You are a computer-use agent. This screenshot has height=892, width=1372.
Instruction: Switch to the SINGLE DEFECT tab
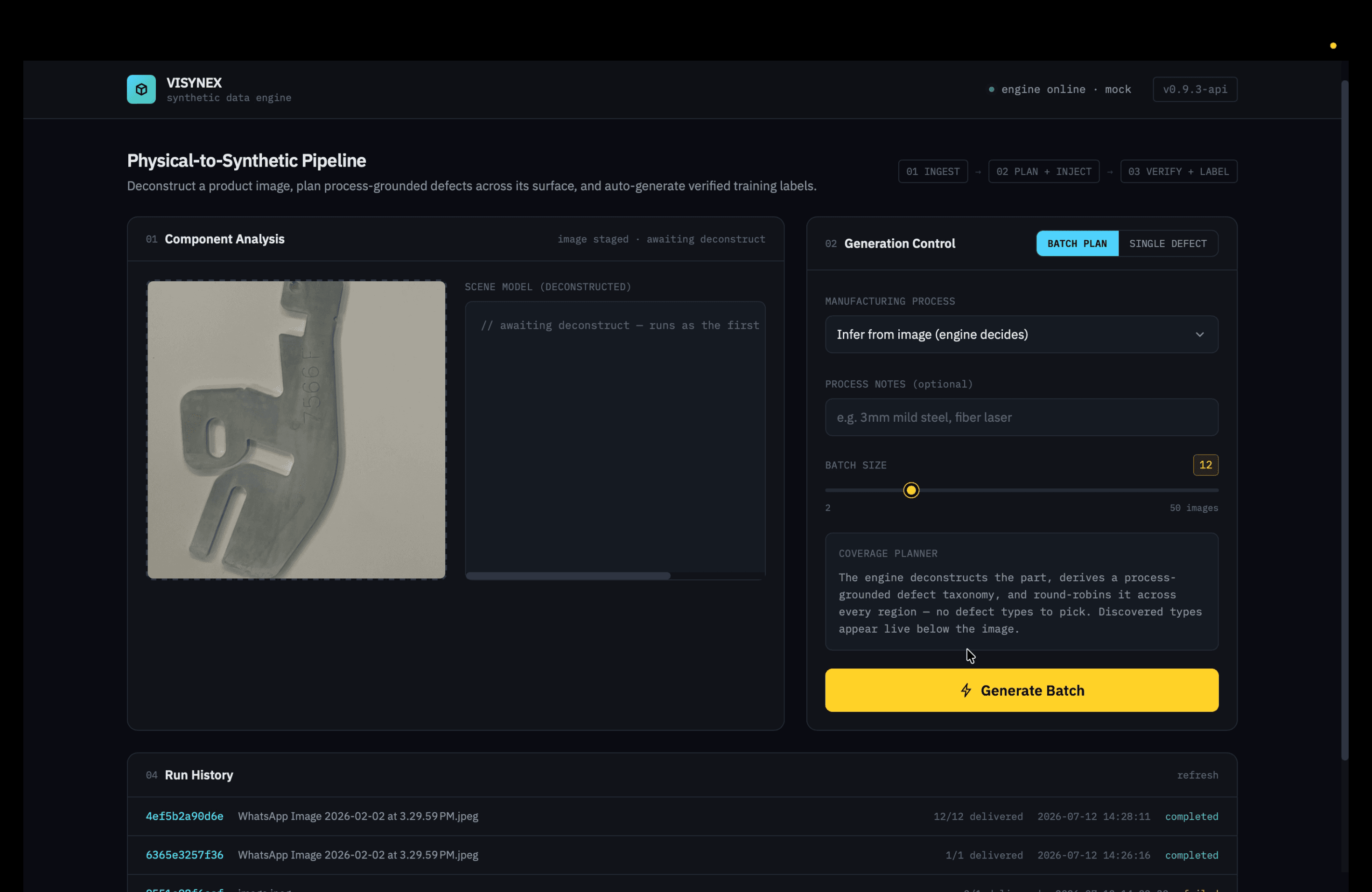[x=1168, y=244]
